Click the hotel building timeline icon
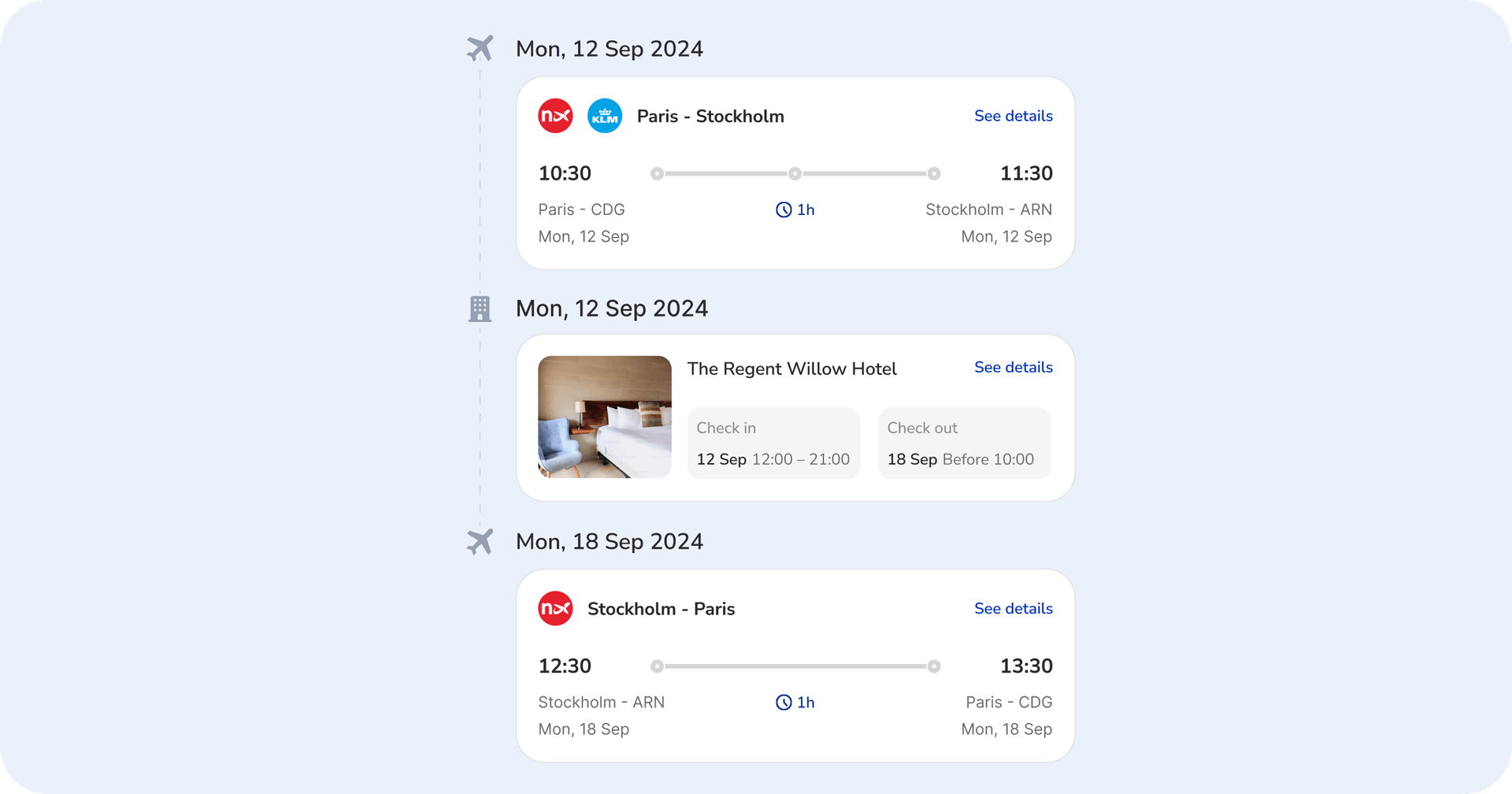The image size is (1512, 794). pyautogui.click(x=480, y=309)
